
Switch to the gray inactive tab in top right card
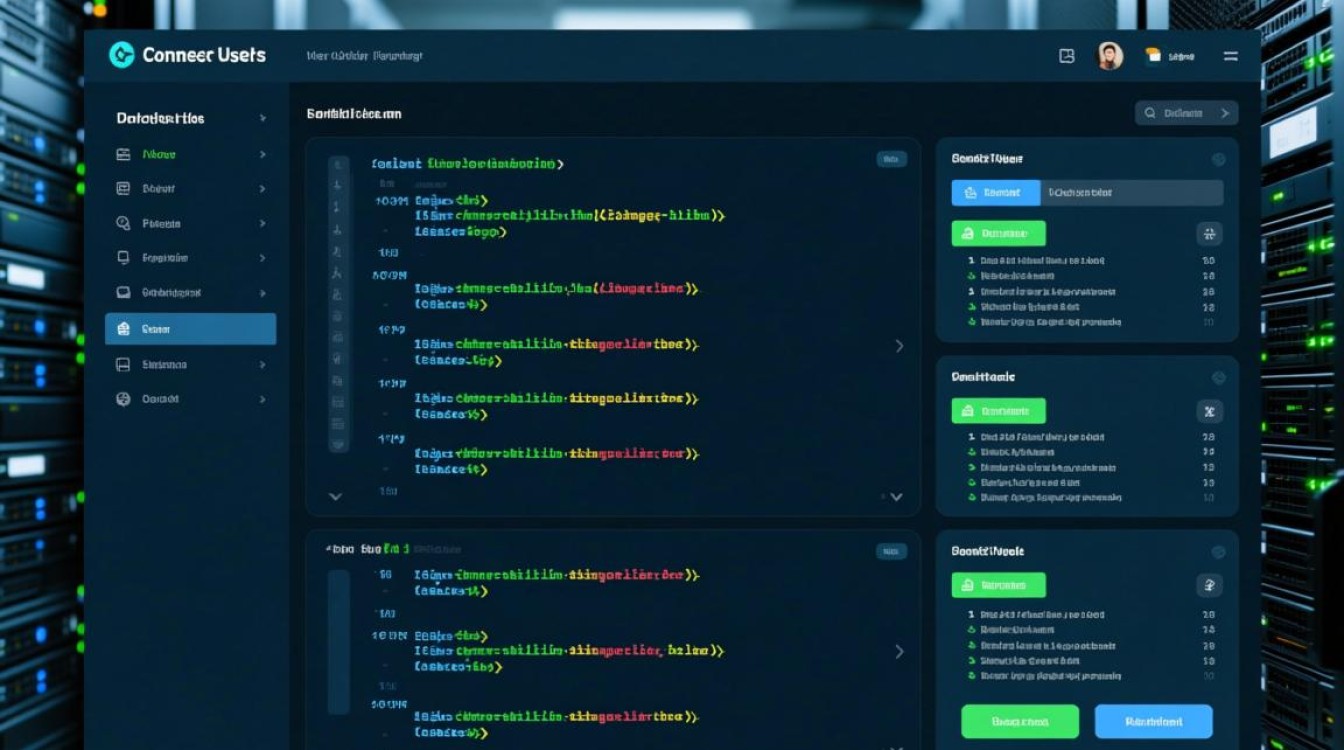click(x=1131, y=192)
